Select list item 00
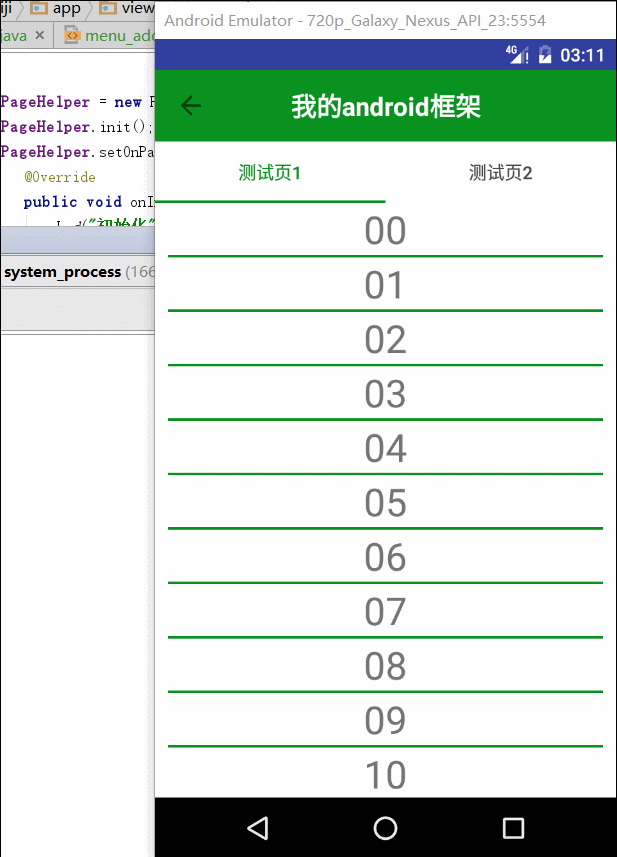617x857 pixels. coord(385,230)
